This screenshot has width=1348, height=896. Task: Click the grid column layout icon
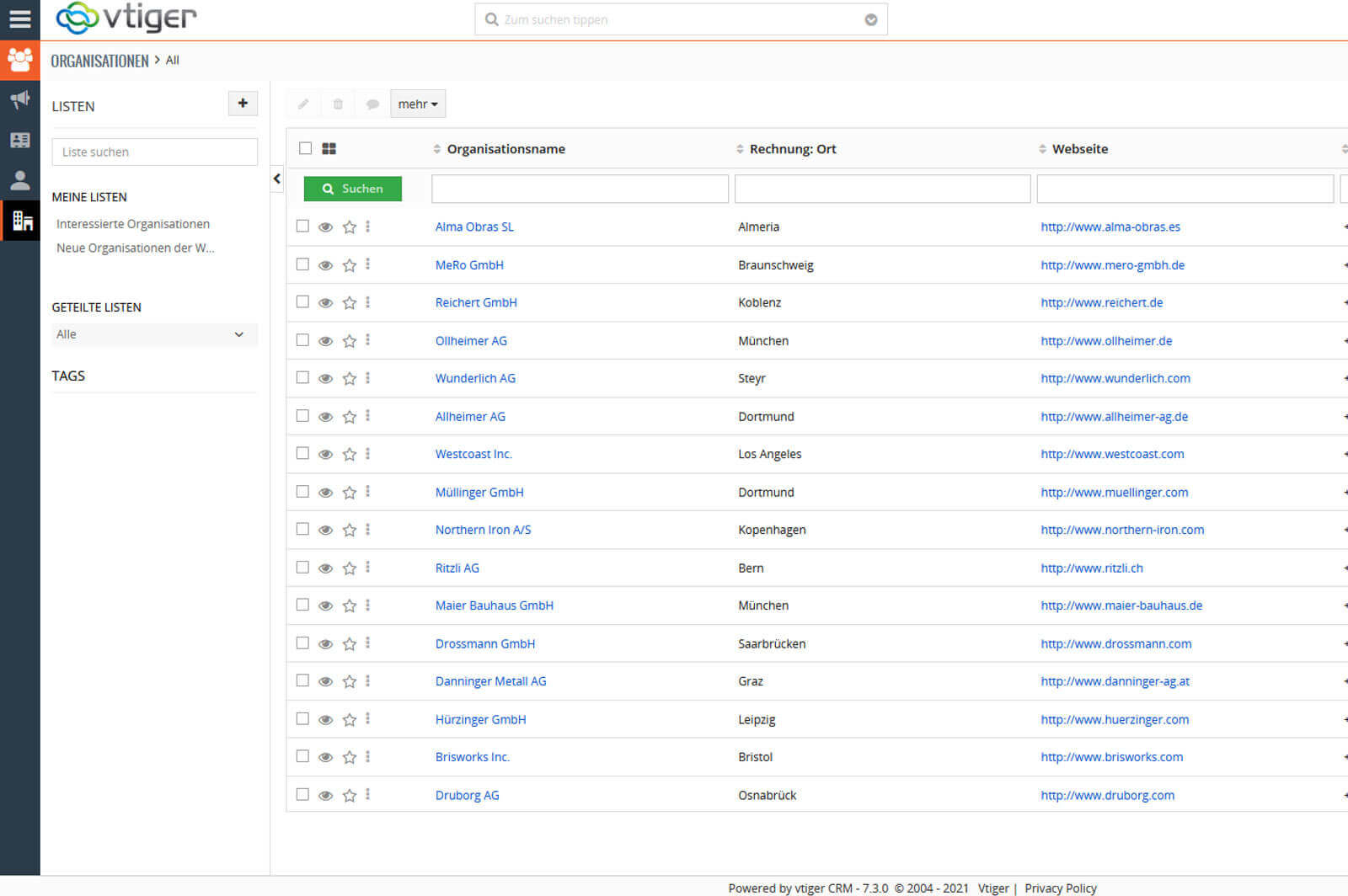(329, 149)
